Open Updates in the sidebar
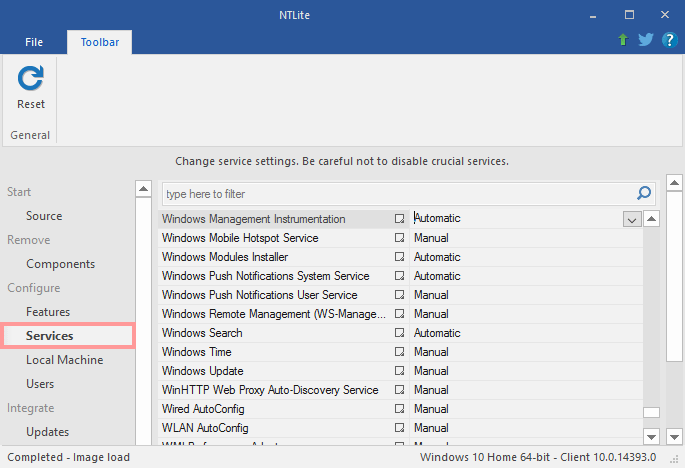Image resolution: width=685 pixels, height=468 pixels. point(48,432)
